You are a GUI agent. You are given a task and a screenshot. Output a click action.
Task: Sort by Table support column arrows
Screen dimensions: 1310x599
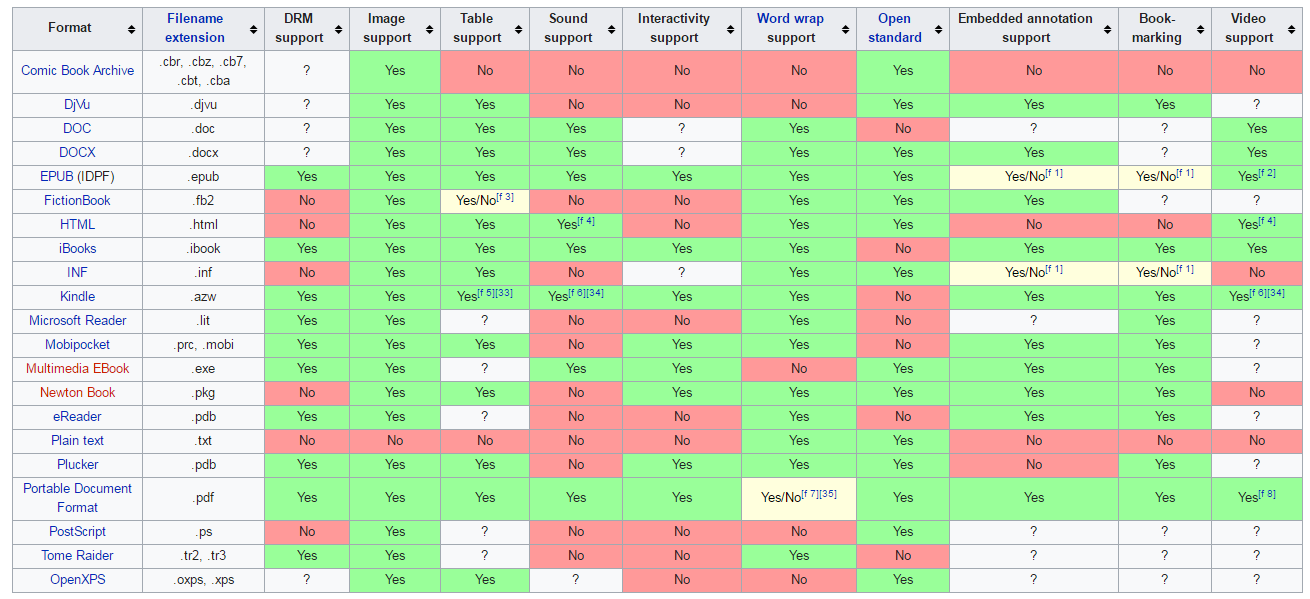tap(520, 29)
